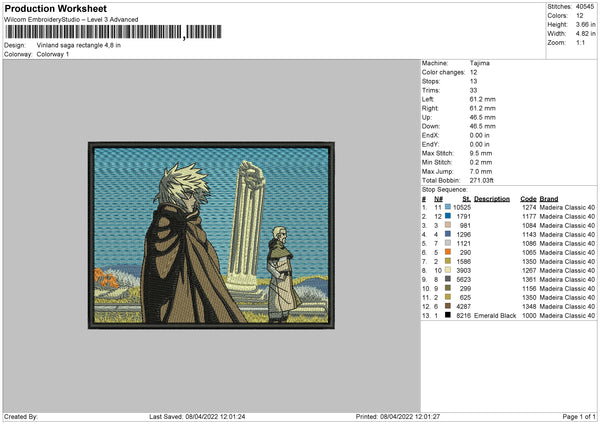Image resolution: width=600 pixels, height=424 pixels.
Task: Pick the light gray swatch for code 1086
Action: point(448,243)
